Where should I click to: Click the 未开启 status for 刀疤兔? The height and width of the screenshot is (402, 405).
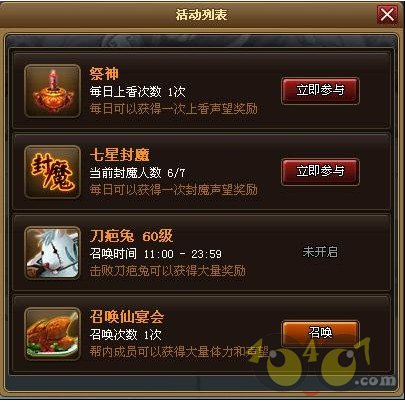coord(320,252)
